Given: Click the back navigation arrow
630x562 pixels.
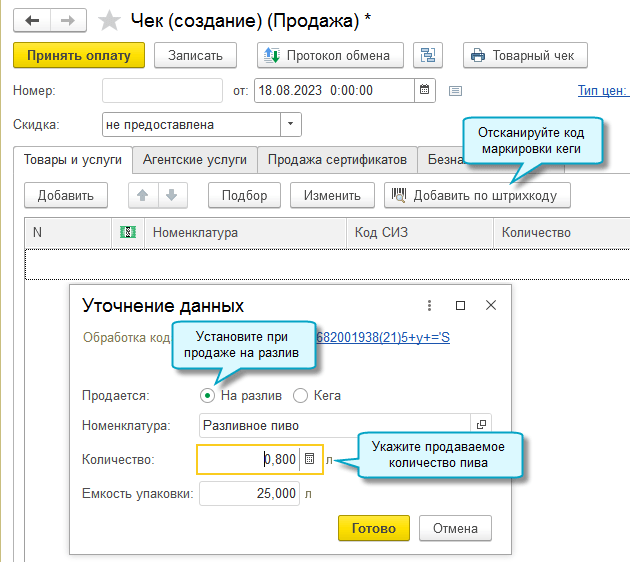Looking at the screenshot, I should (x=32, y=19).
